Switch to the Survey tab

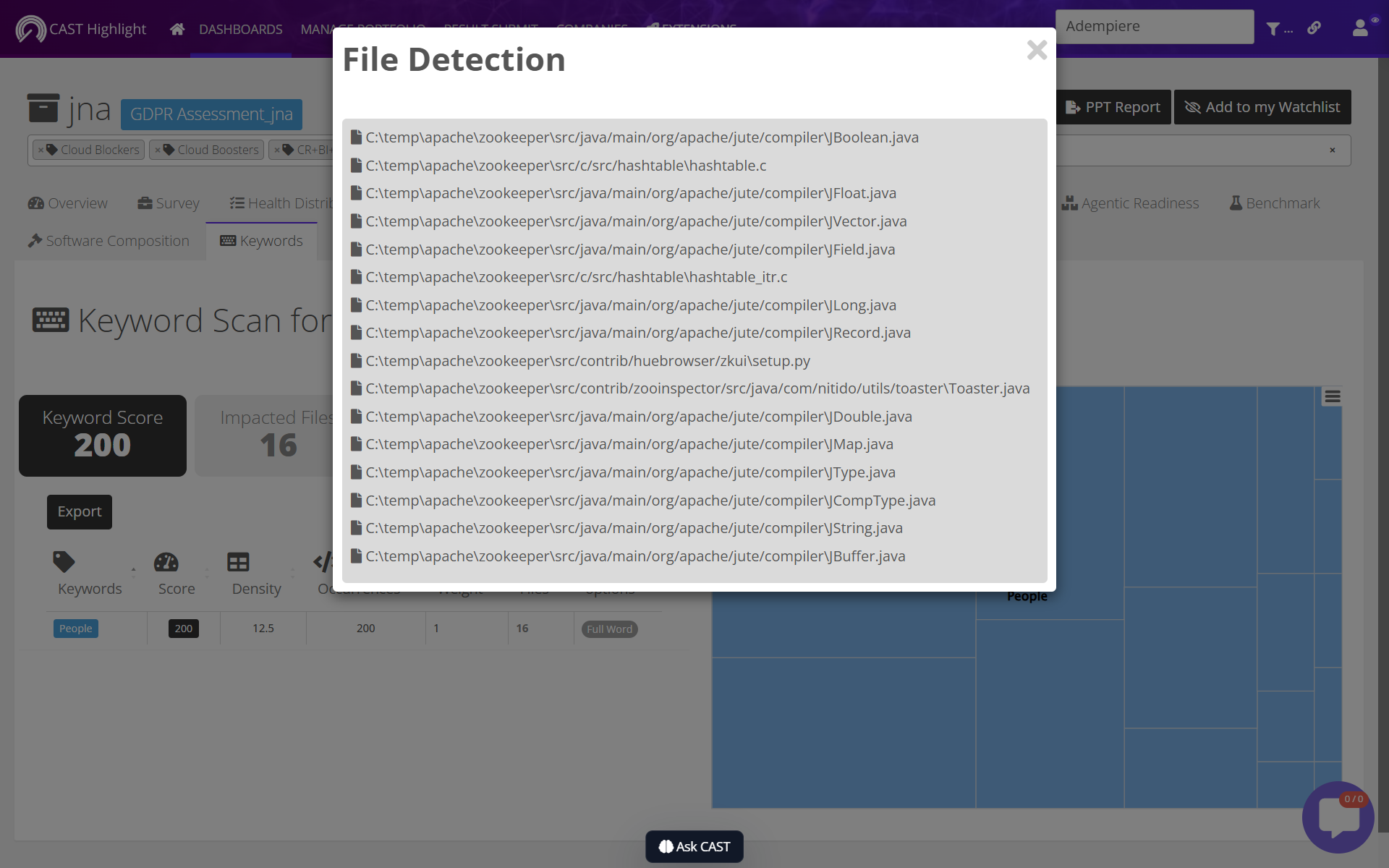169,203
